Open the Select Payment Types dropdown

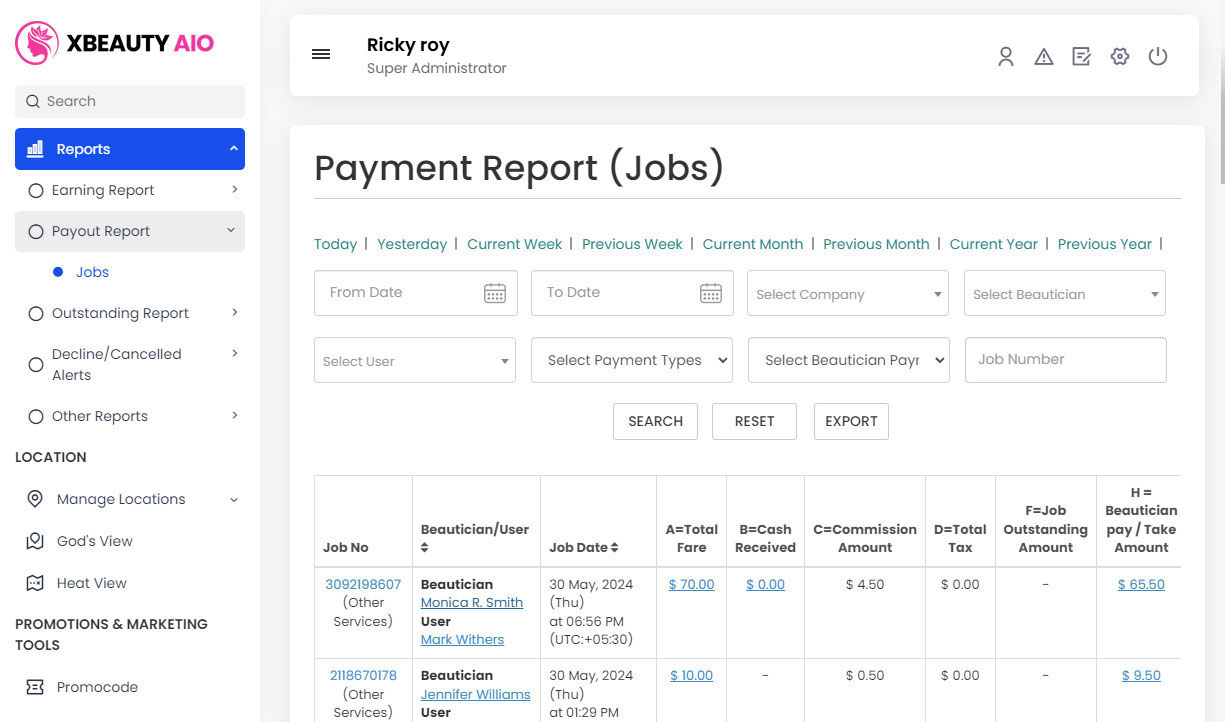point(631,360)
